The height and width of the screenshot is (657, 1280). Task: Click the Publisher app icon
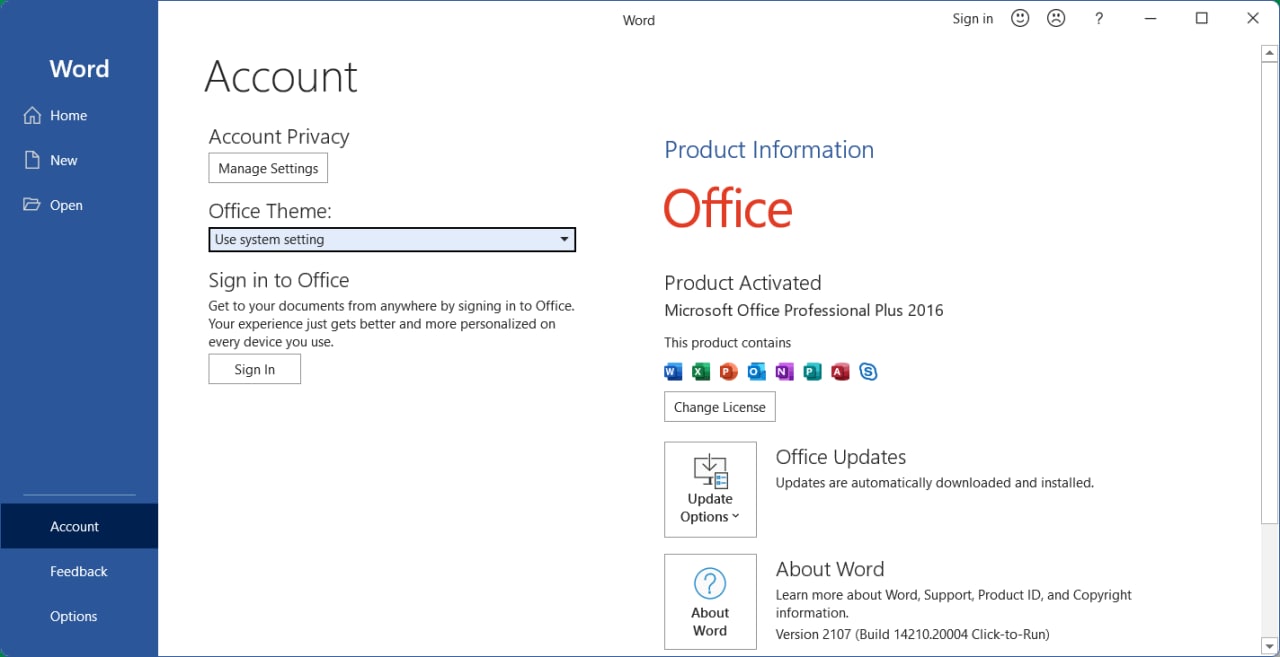click(813, 372)
